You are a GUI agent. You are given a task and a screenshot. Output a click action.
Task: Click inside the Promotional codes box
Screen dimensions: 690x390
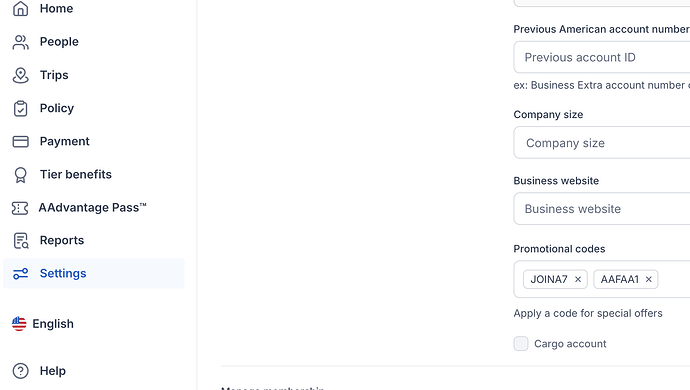coord(673,279)
